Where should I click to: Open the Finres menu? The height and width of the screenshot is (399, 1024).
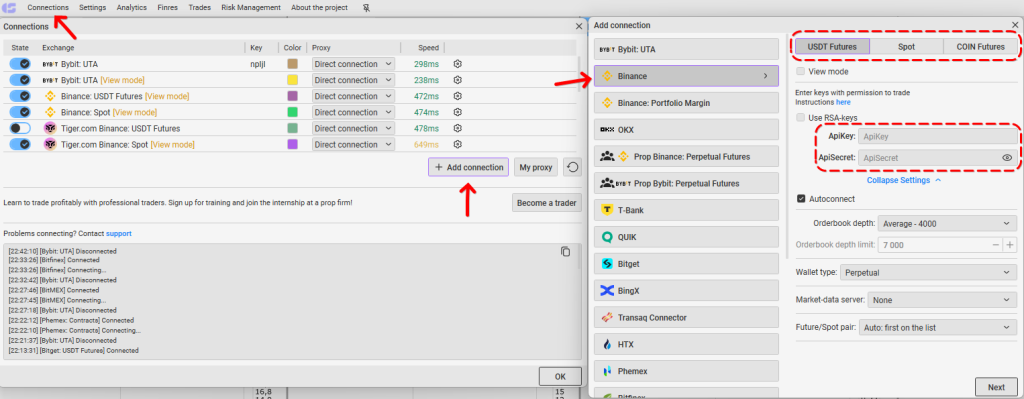[x=167, y=8]
